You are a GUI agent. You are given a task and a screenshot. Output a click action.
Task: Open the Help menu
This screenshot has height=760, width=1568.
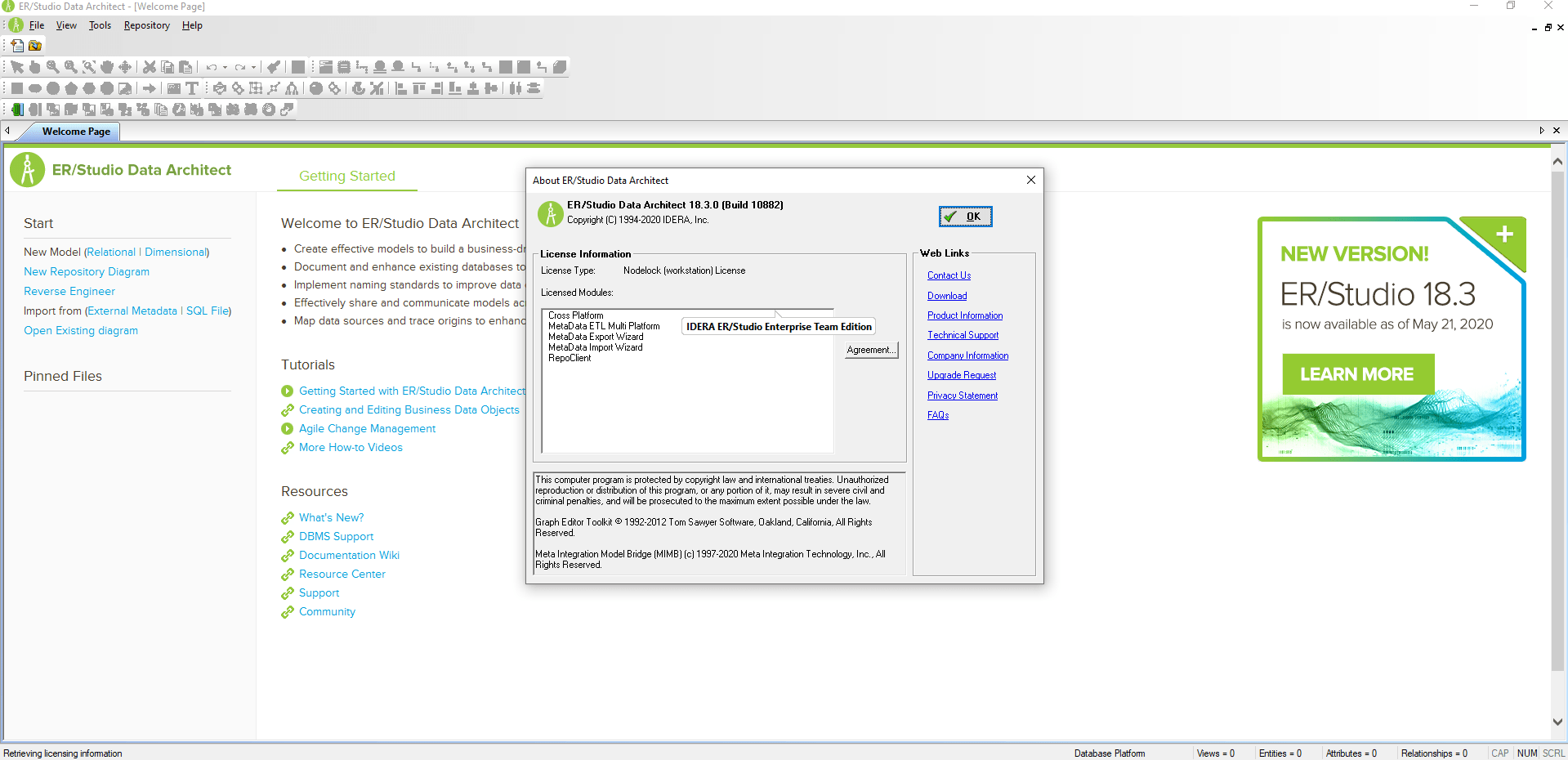pos(192,25)
